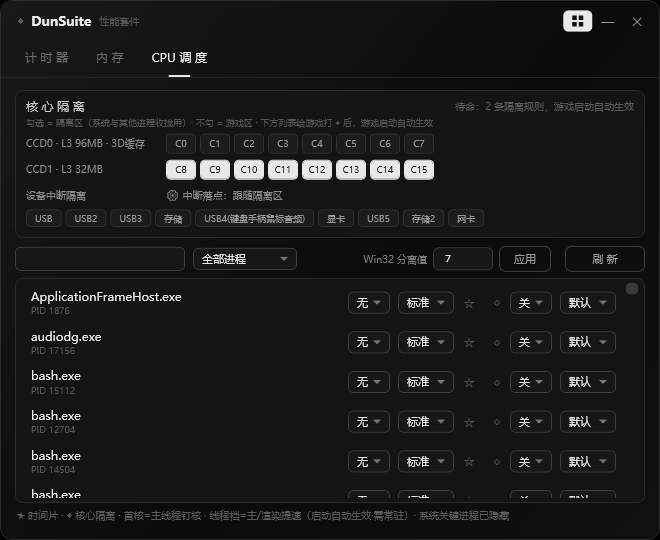Select the audiodg.exe process name
This screenshot has height=540, width=660.
point(66,337)
